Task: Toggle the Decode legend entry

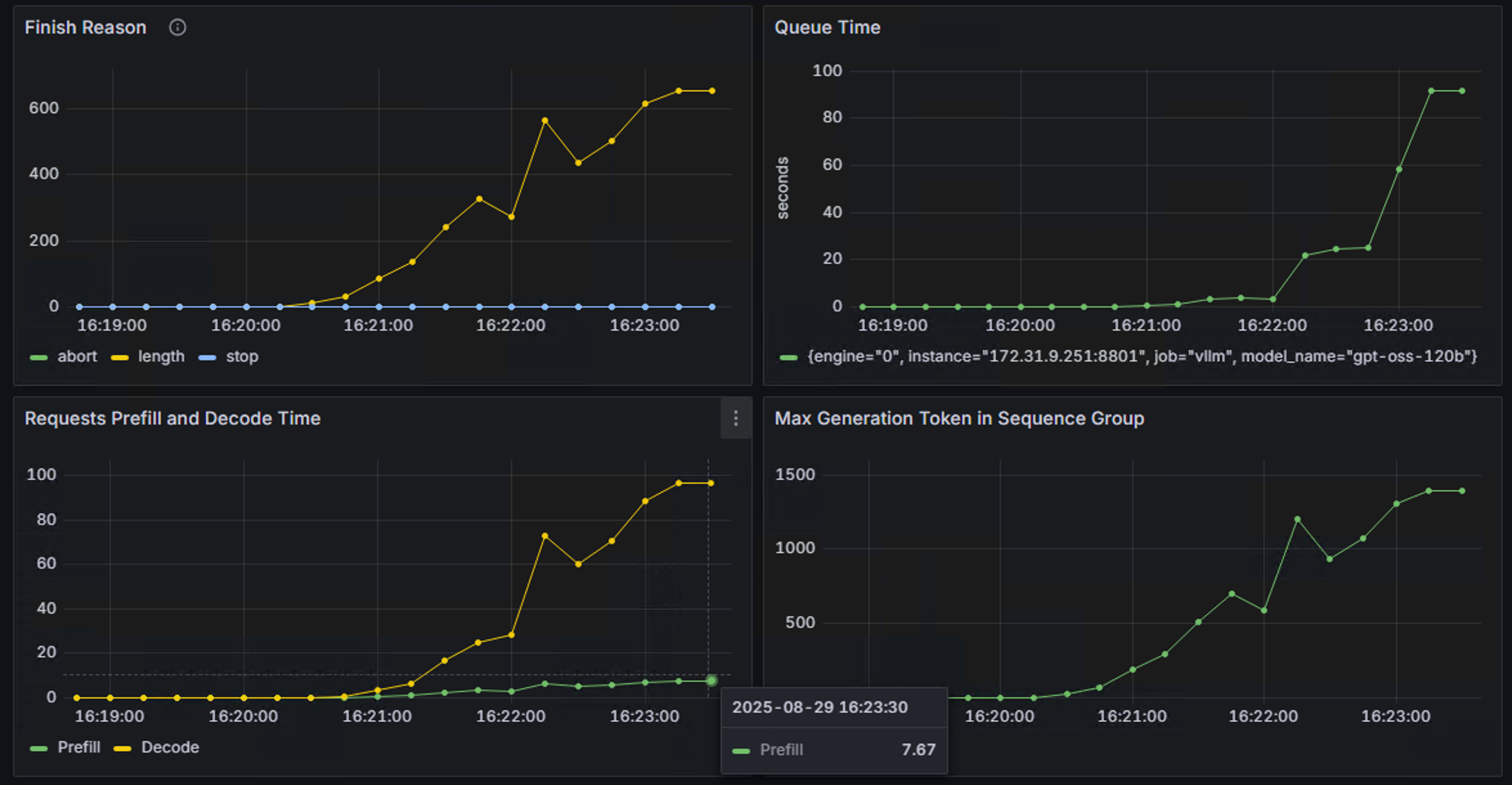Action: [170, 748]
